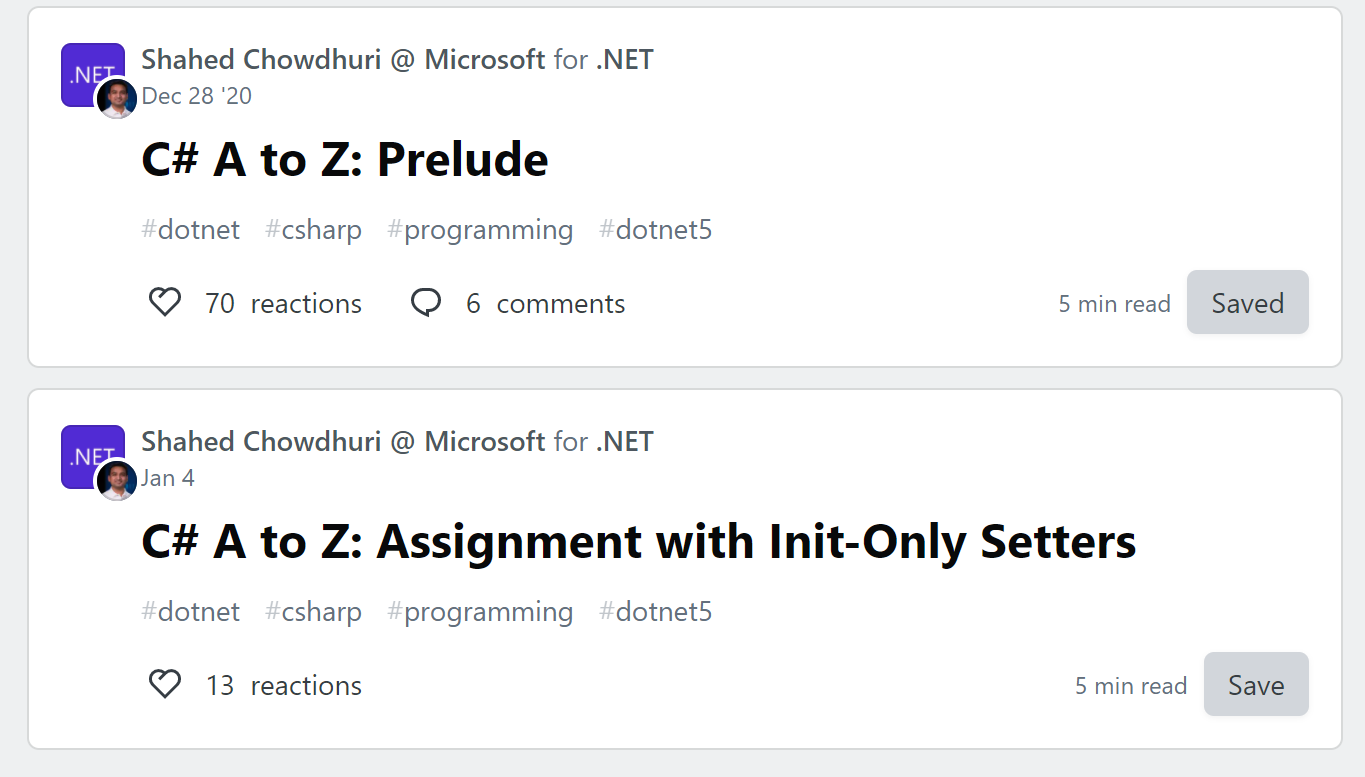Open the .NET organization logo on the Prelude post

pyautogui.click(x=92, y=73)
